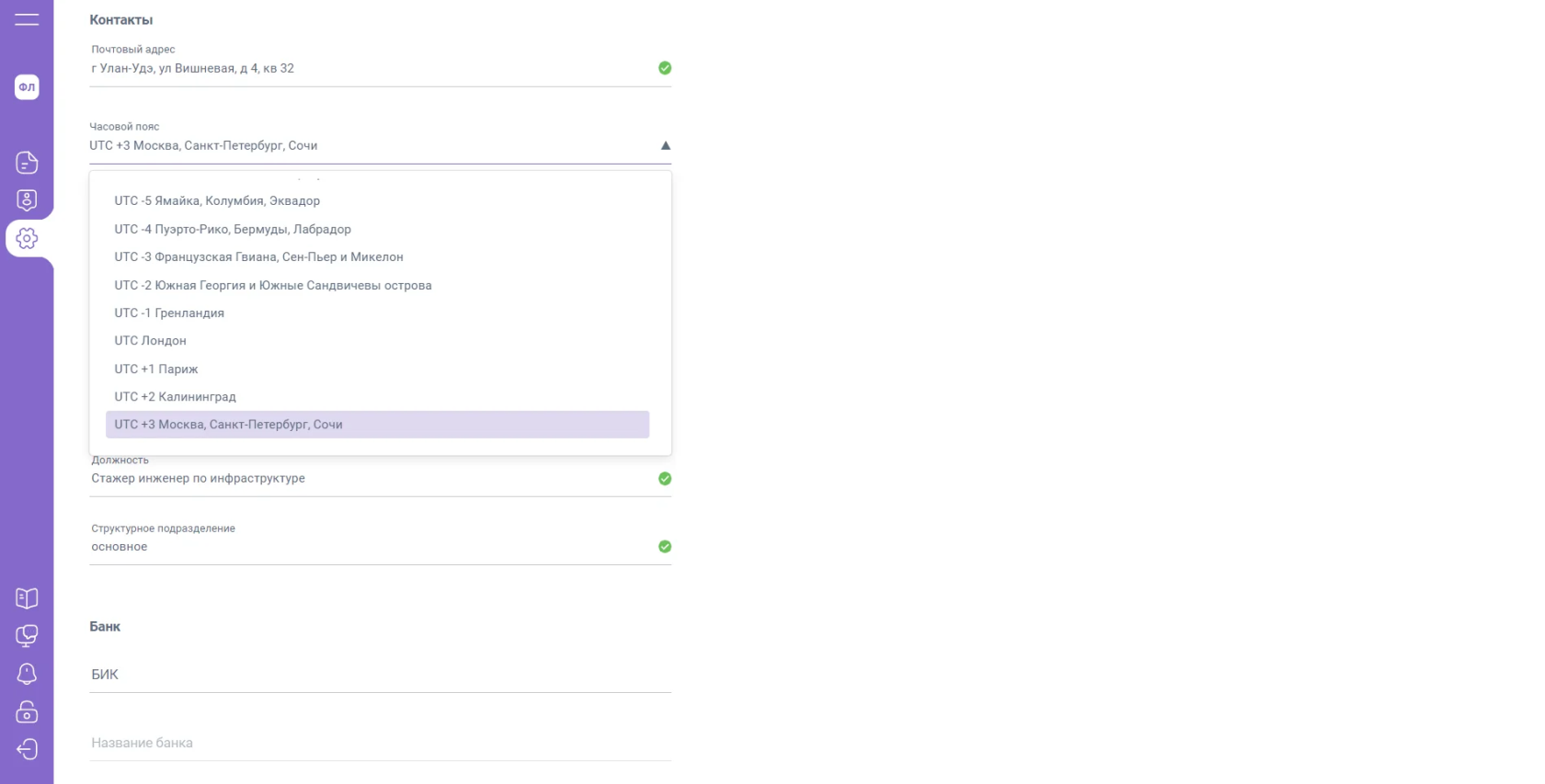The width and height of the screenshot is (1545, 784).
Task: Click the БИК input field
Action: [x=380, y=675]
